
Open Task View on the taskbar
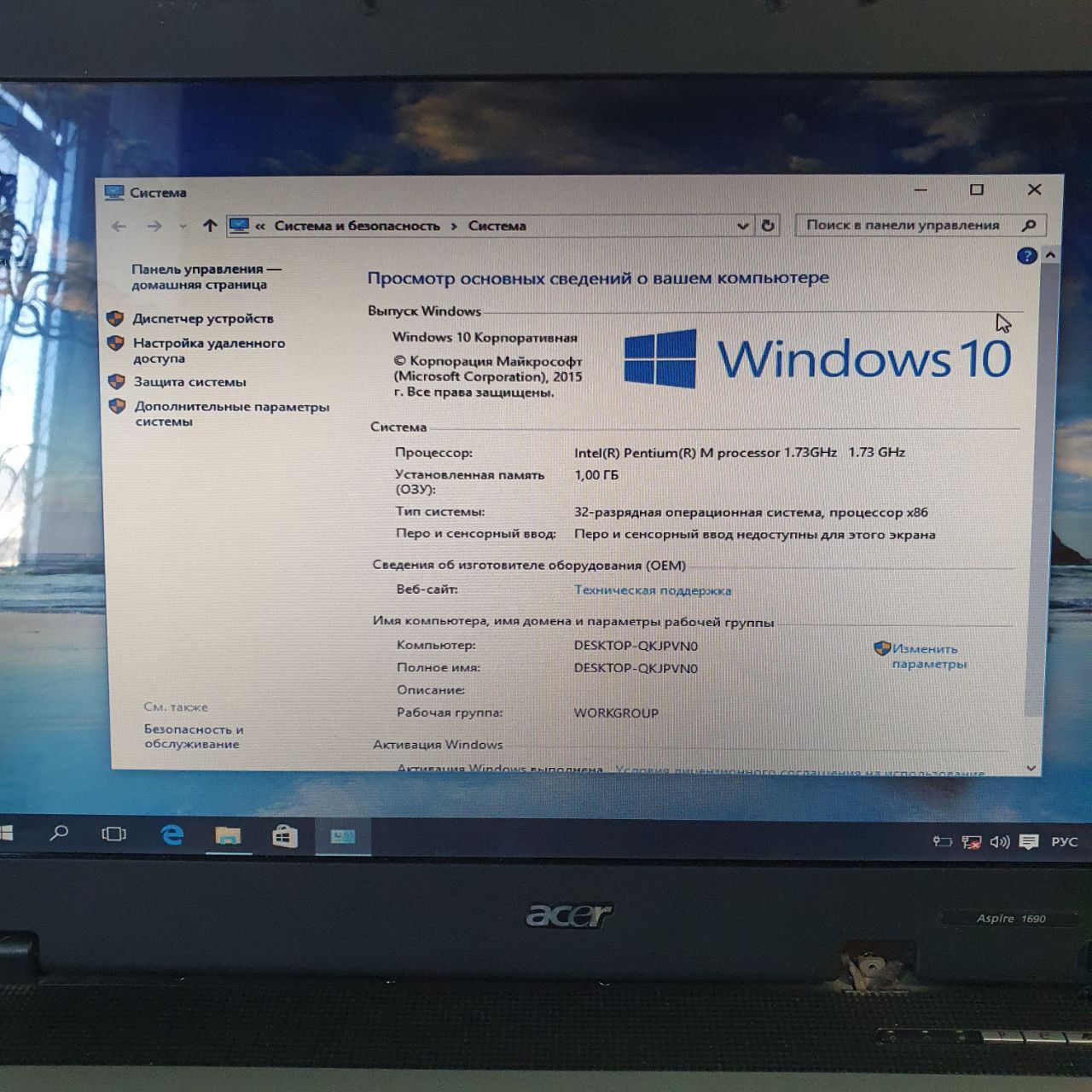click(113, 834)
